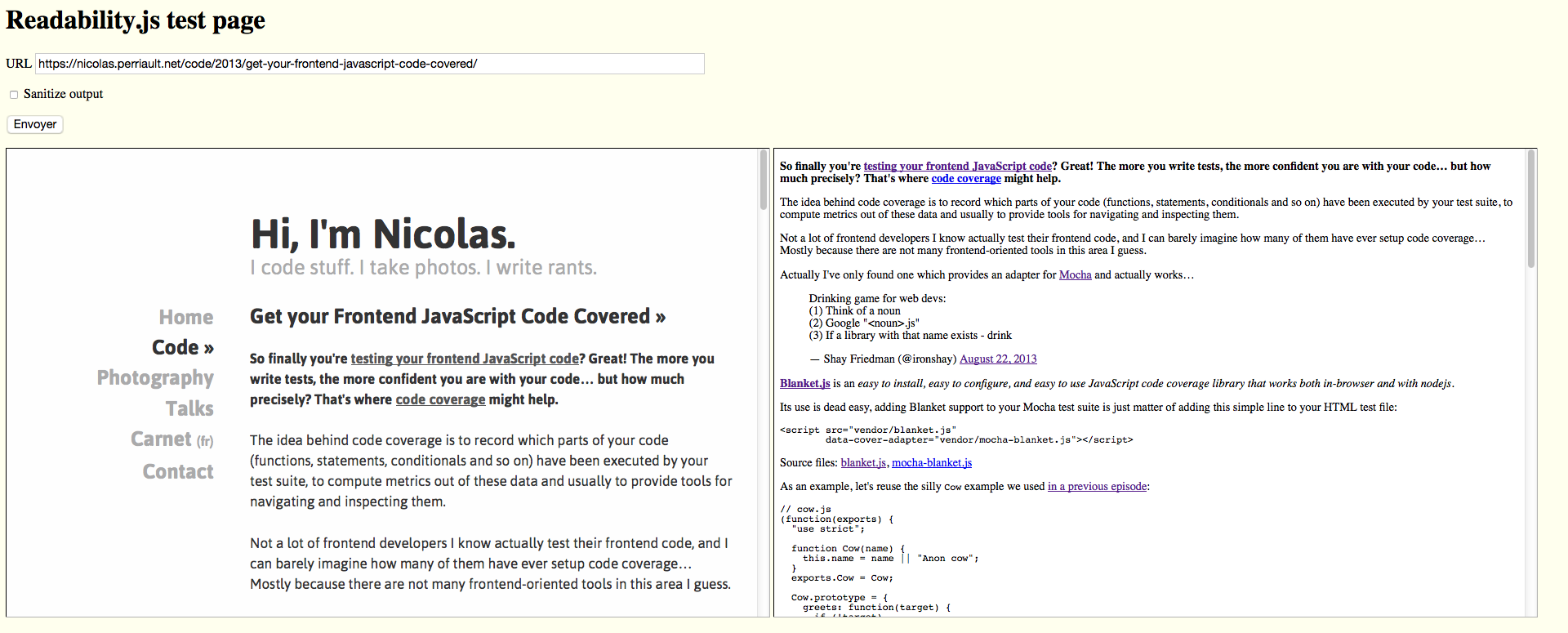The height and width of the screenshot is (633, 1568).
Task: Open the Code » navigation link
Action: (x=183, y=347)
